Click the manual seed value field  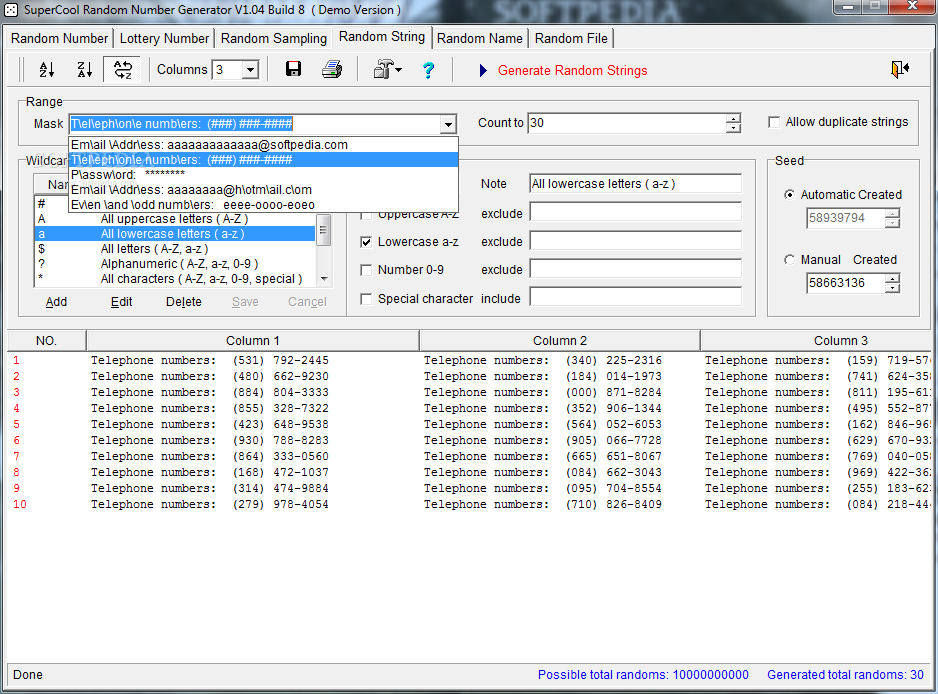pyautogui.click(x=846, y=283)
